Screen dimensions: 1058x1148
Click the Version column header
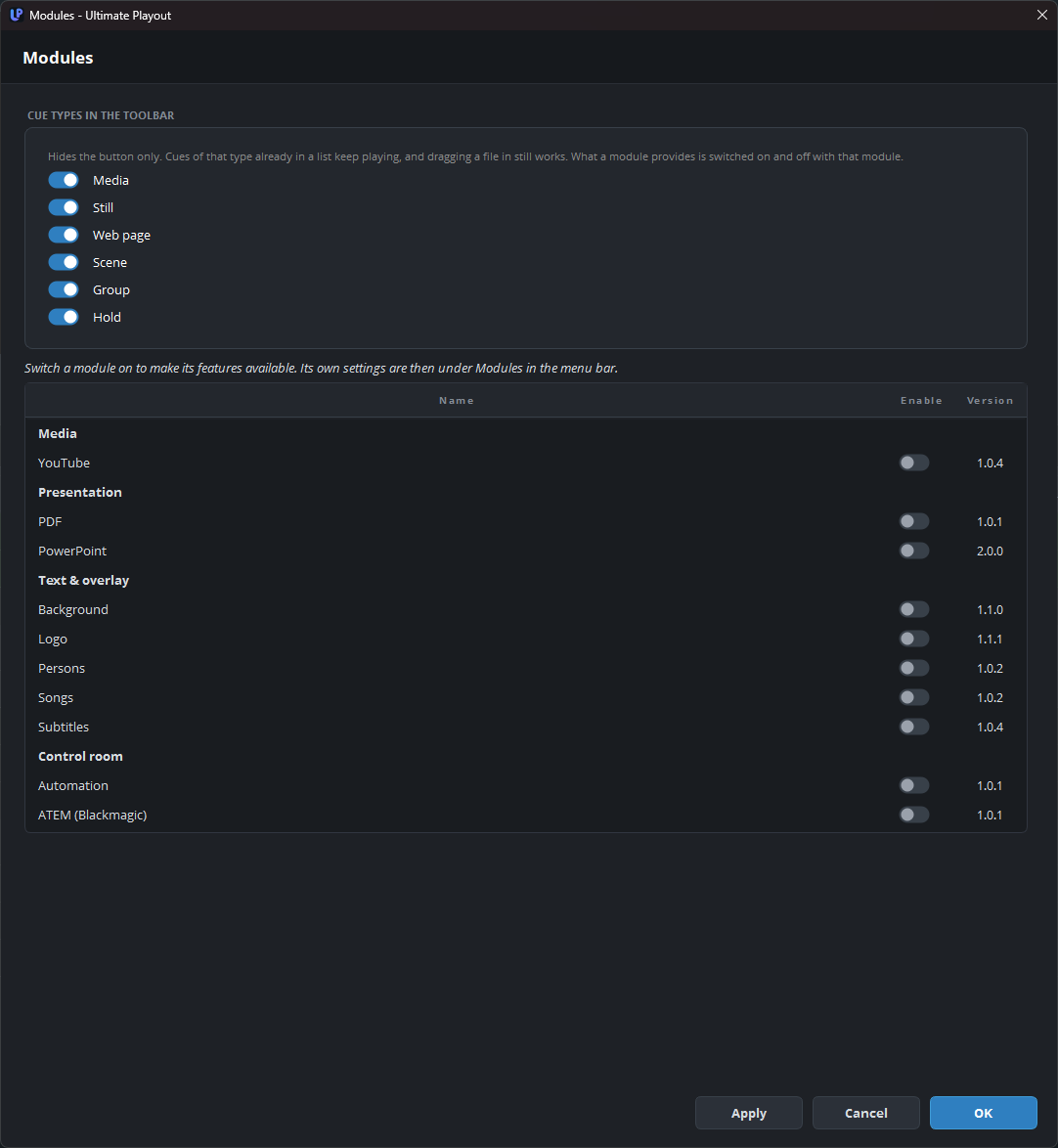(x=990, y=401)
